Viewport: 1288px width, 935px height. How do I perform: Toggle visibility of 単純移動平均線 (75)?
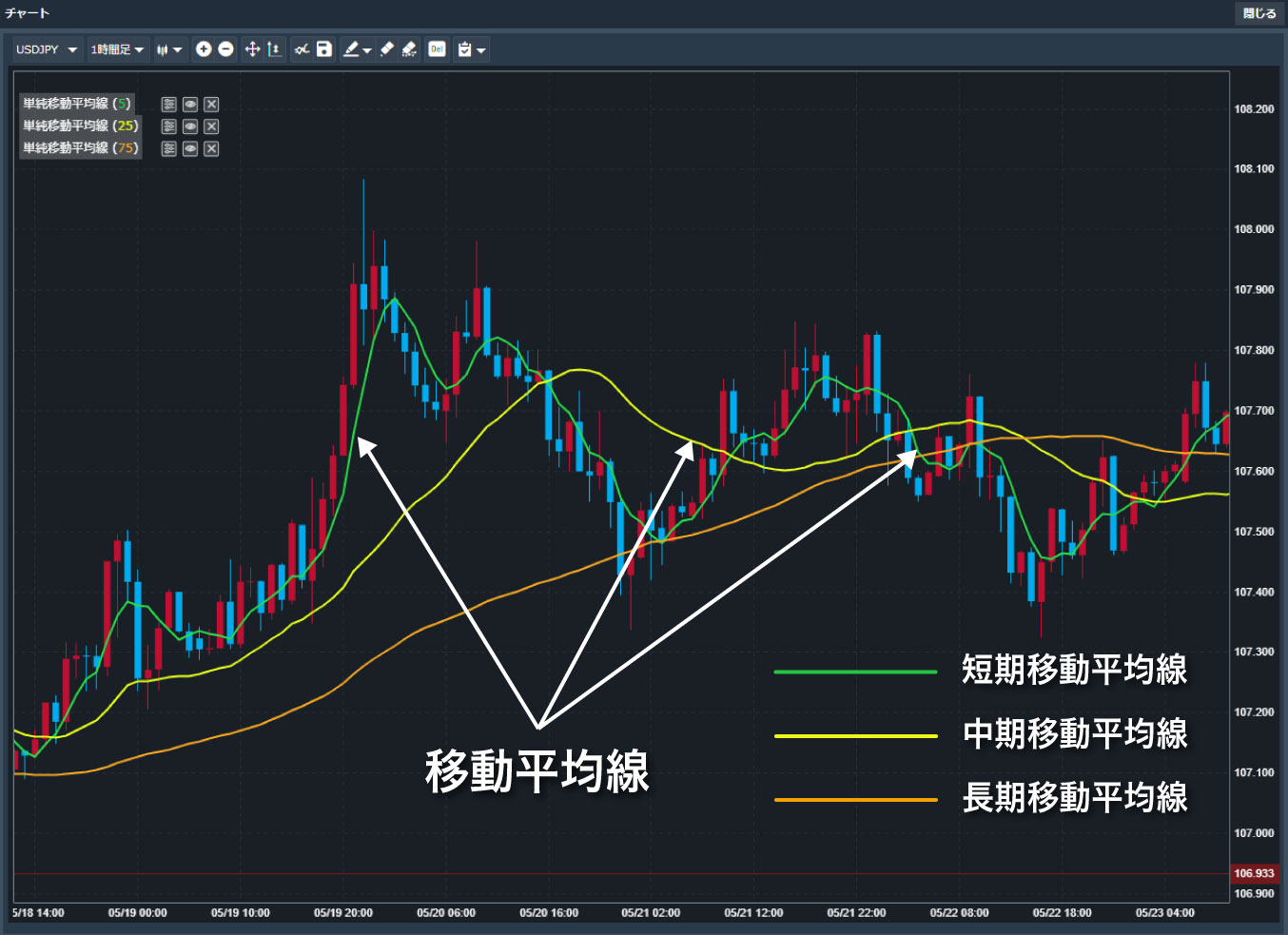pyautogui.click(x=190, y=148)
